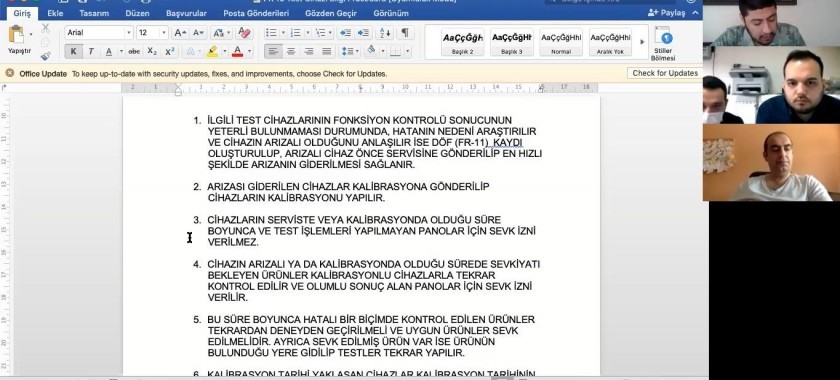This screenshot has width=840, height=380.
Task: Toggle bold with the K button
Action: pos(73,51)
